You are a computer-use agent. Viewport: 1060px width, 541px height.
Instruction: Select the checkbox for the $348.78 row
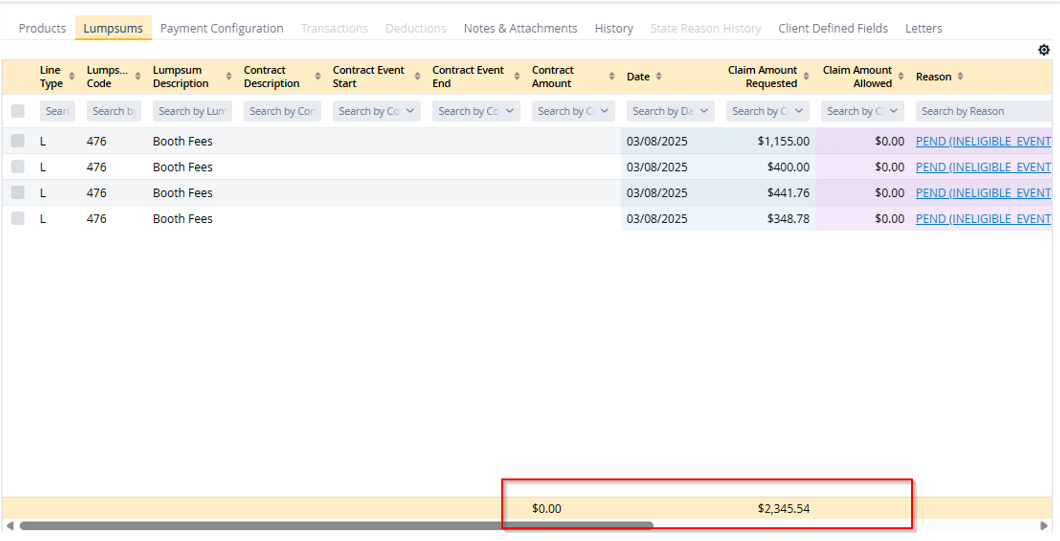(18, 218)
